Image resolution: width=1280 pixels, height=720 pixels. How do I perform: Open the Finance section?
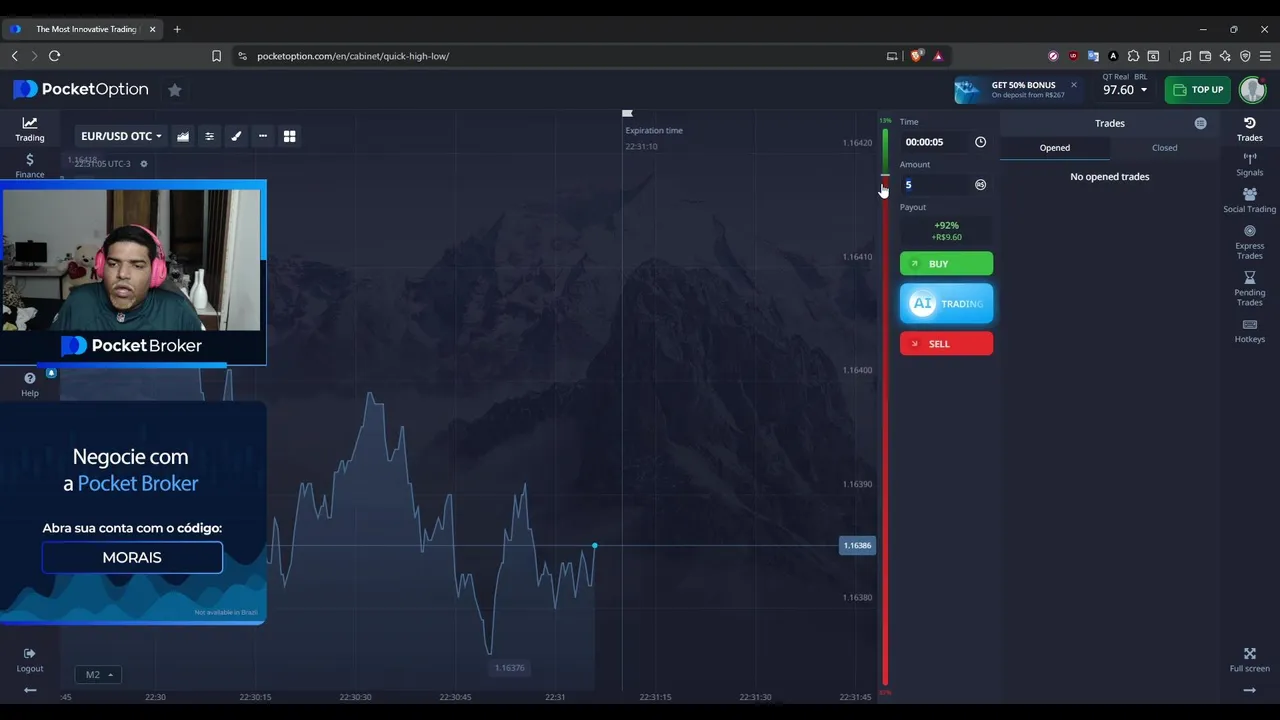click(x=30, y=166)
